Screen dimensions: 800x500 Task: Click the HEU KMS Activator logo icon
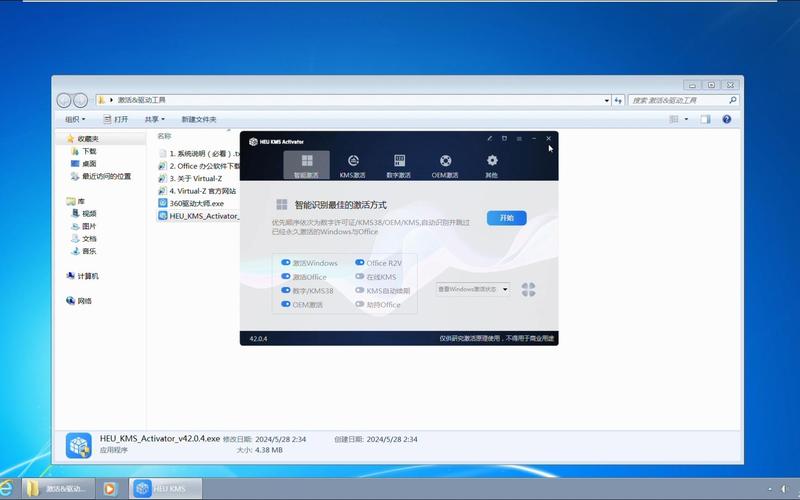tap(253, 141)
